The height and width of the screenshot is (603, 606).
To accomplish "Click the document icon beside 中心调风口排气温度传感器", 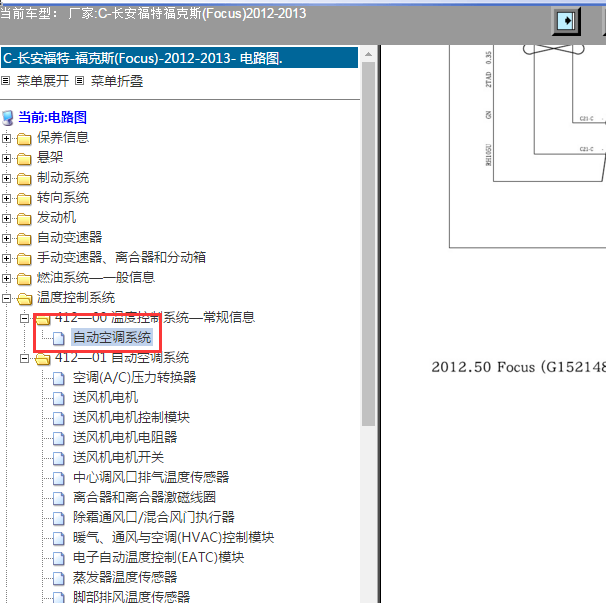I will coord(59,478).
